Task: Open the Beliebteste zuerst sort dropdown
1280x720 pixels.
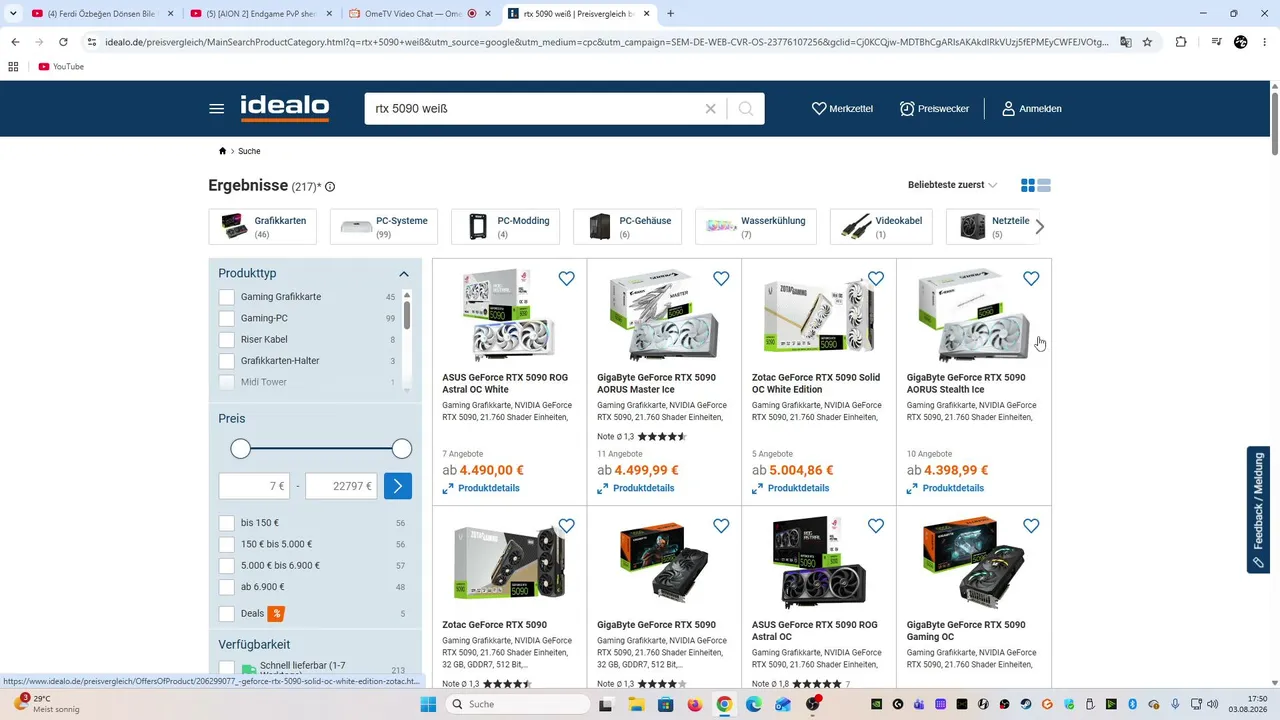Action: coord(952,185)
